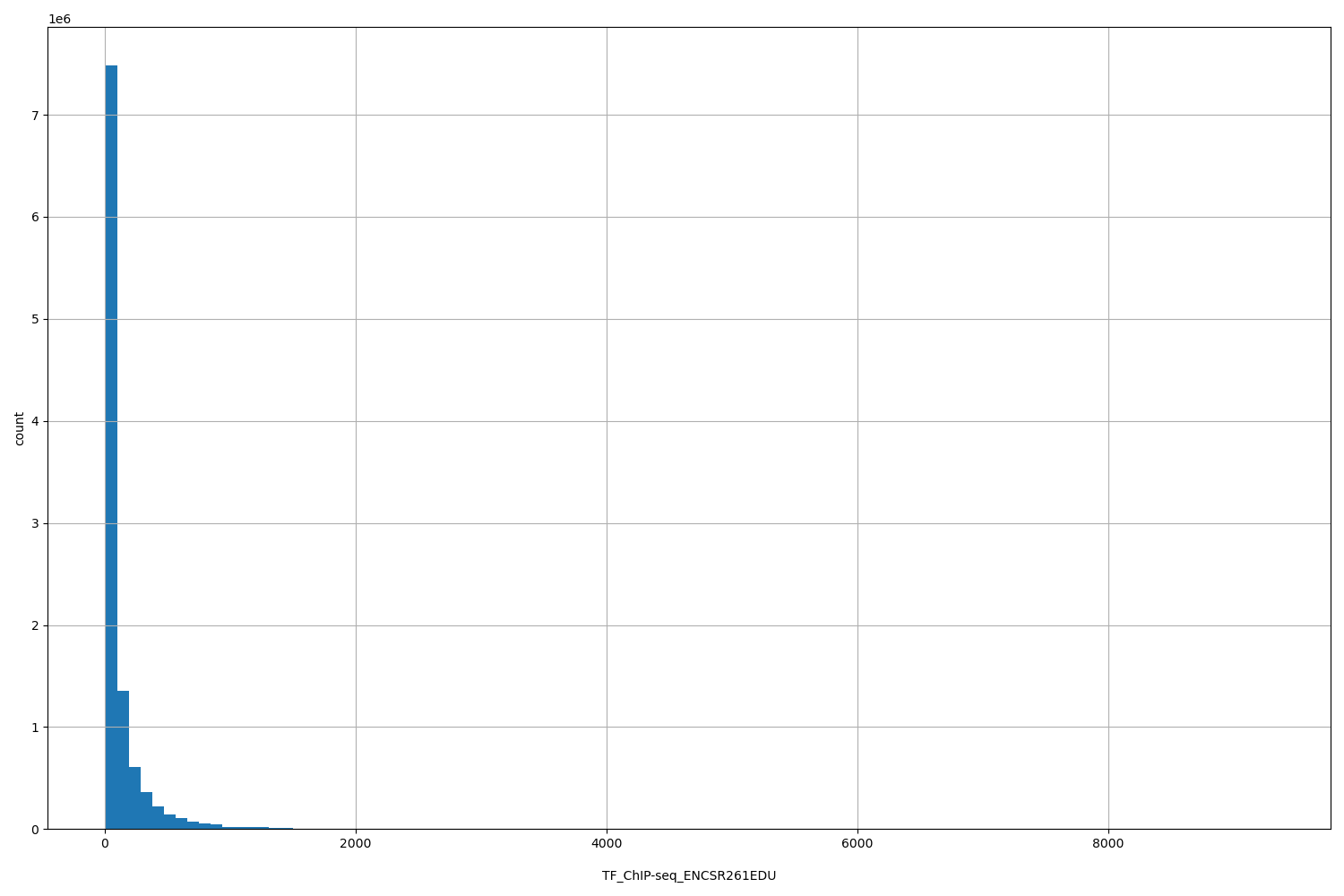Click the vertical gridline at 4000

click(x=607, y=448)
